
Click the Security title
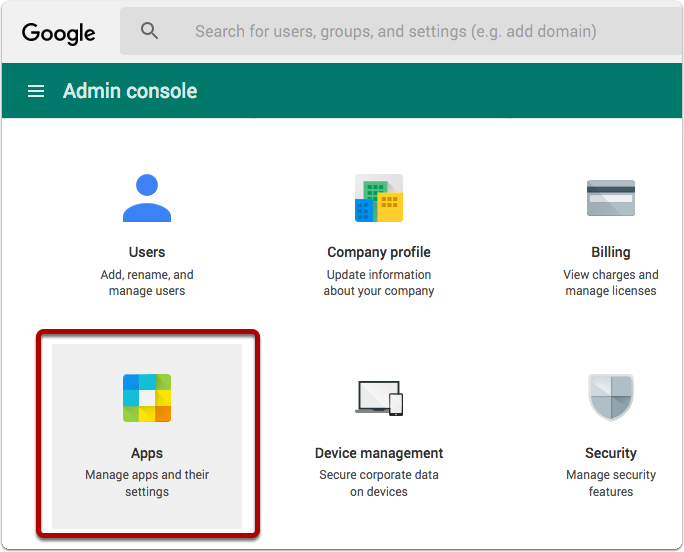(x=611, y=453)
